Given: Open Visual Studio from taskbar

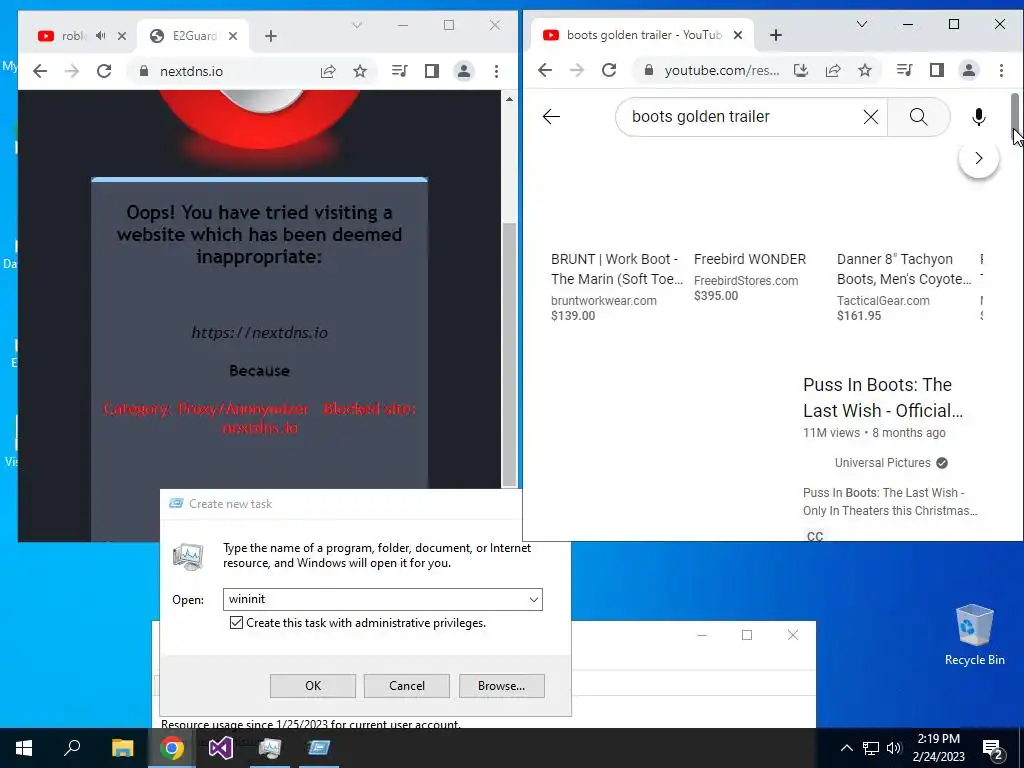Looking at the screenshot, I should [x=221, y=748].
